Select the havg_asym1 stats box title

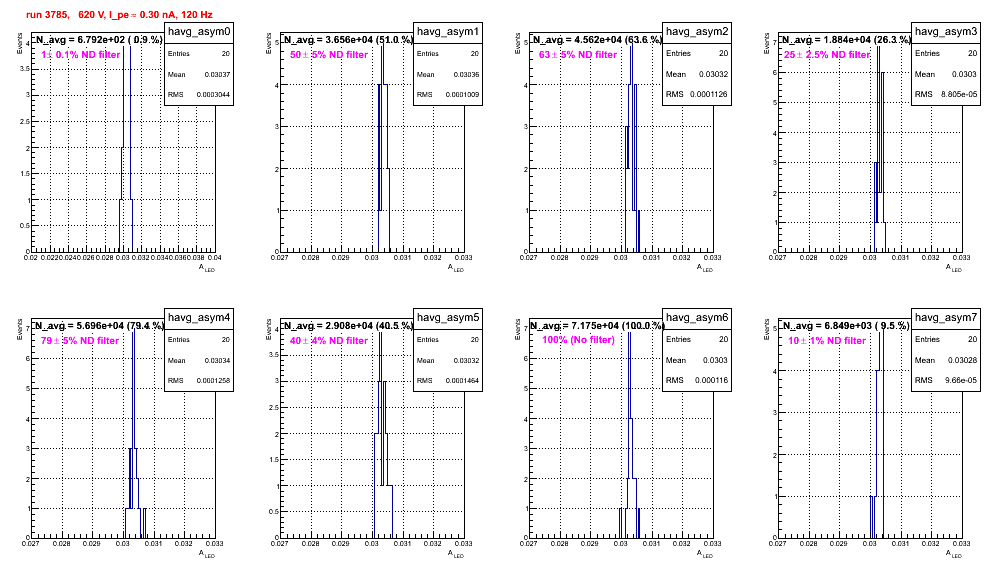coord(448,32)
